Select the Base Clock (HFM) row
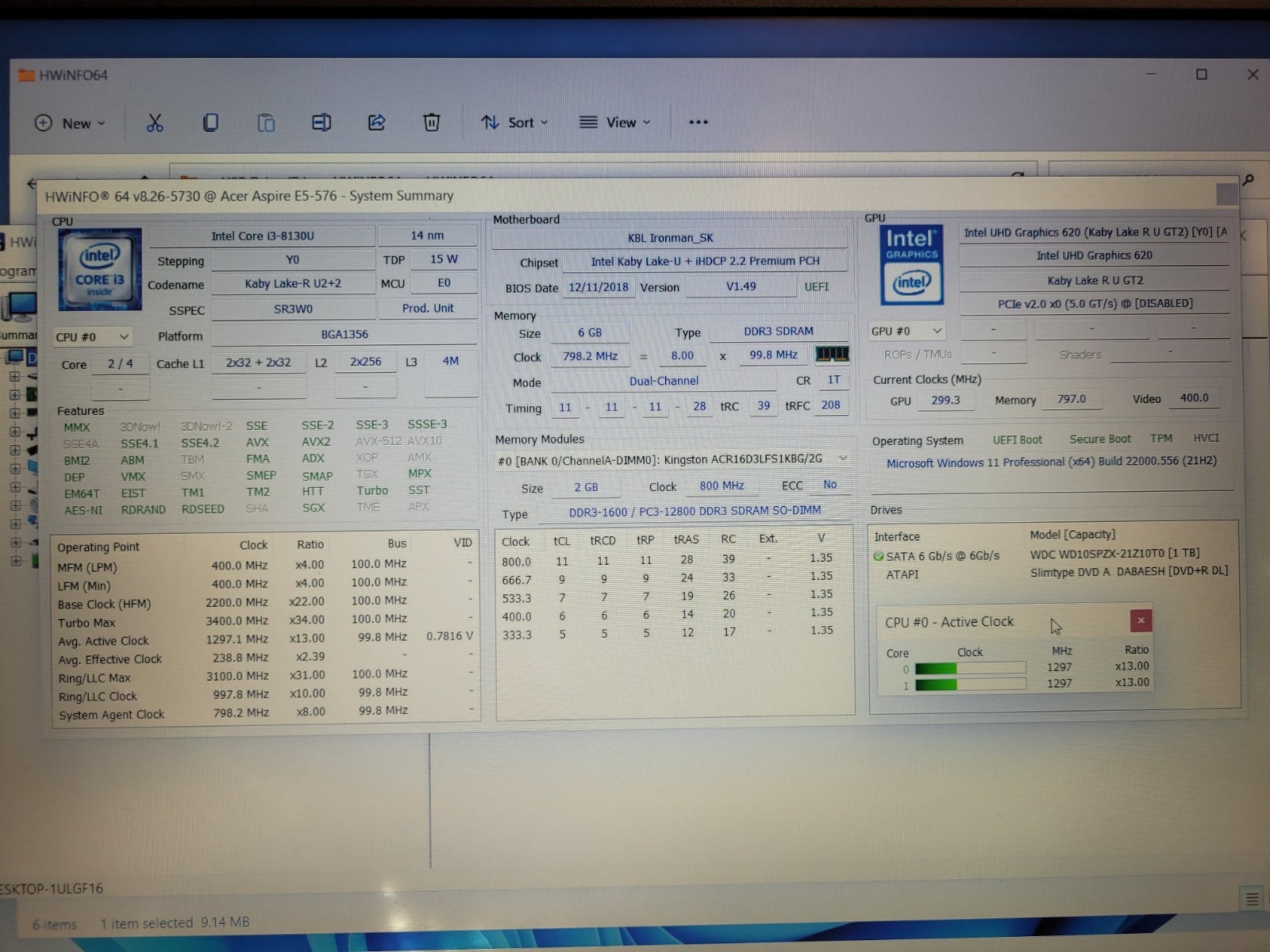The image size is (1270, 952). (x=265, y=603)
